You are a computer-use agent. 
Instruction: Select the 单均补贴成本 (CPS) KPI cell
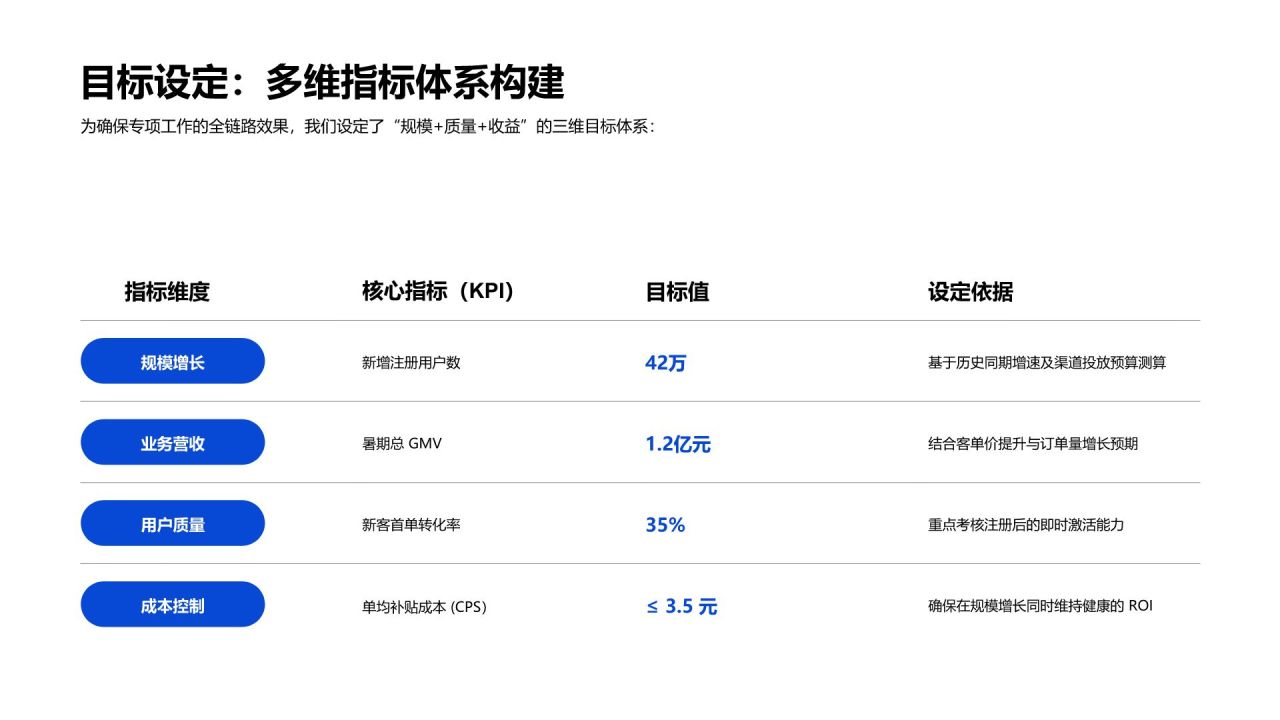pyautogui.click(x=424, y=606)
